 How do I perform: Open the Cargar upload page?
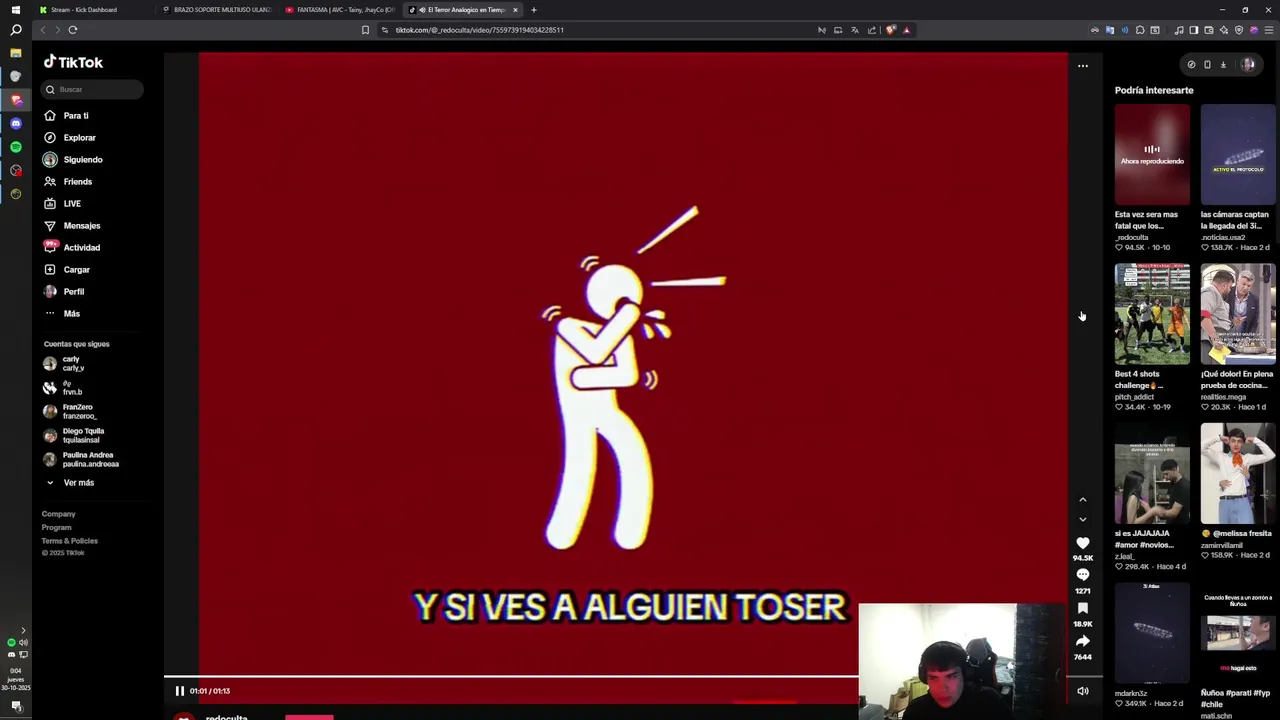point(67,270)
